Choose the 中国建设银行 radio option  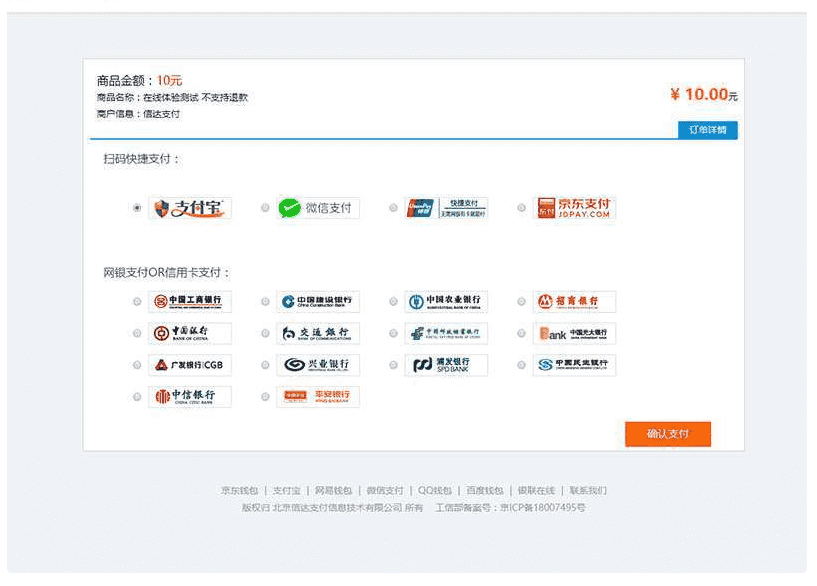coord(265,302)
